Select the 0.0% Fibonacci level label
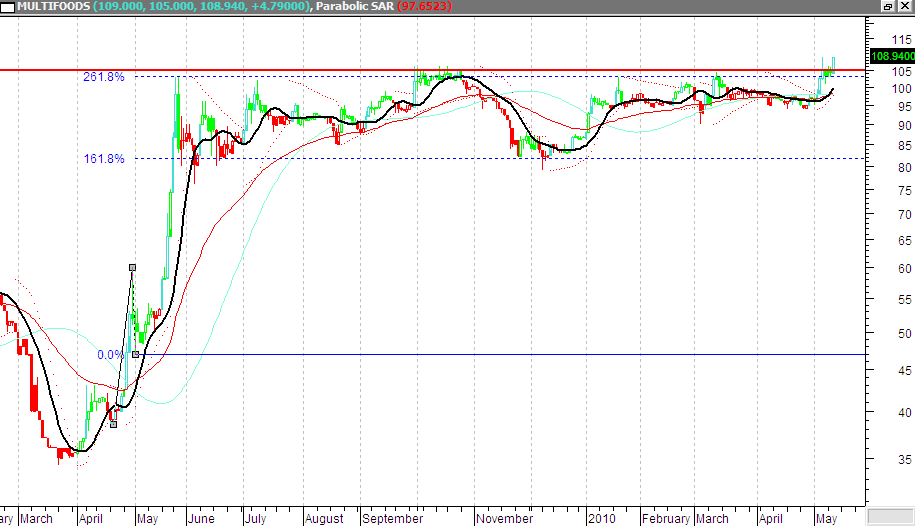Viewport: 915px width, 526px height. 110,354
